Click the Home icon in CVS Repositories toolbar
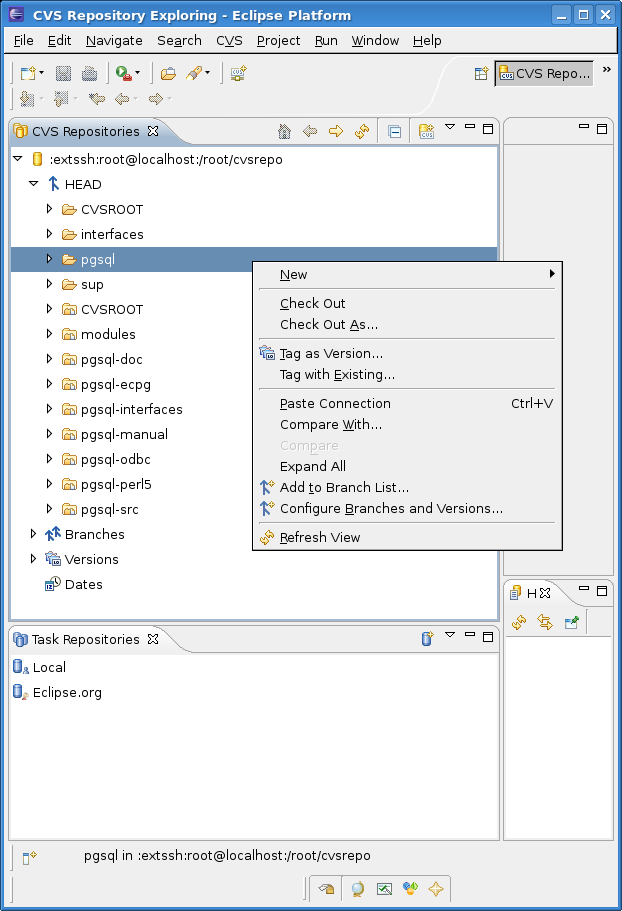 pos(284,131)
